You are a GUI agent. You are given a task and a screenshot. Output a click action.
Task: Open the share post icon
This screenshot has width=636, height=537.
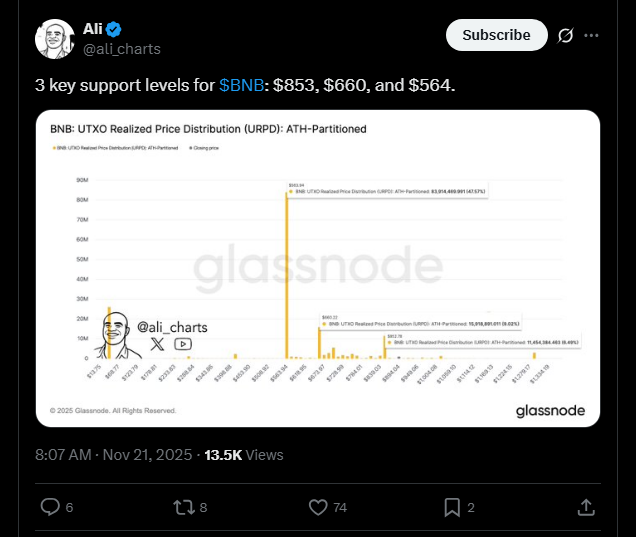(586, 507)
